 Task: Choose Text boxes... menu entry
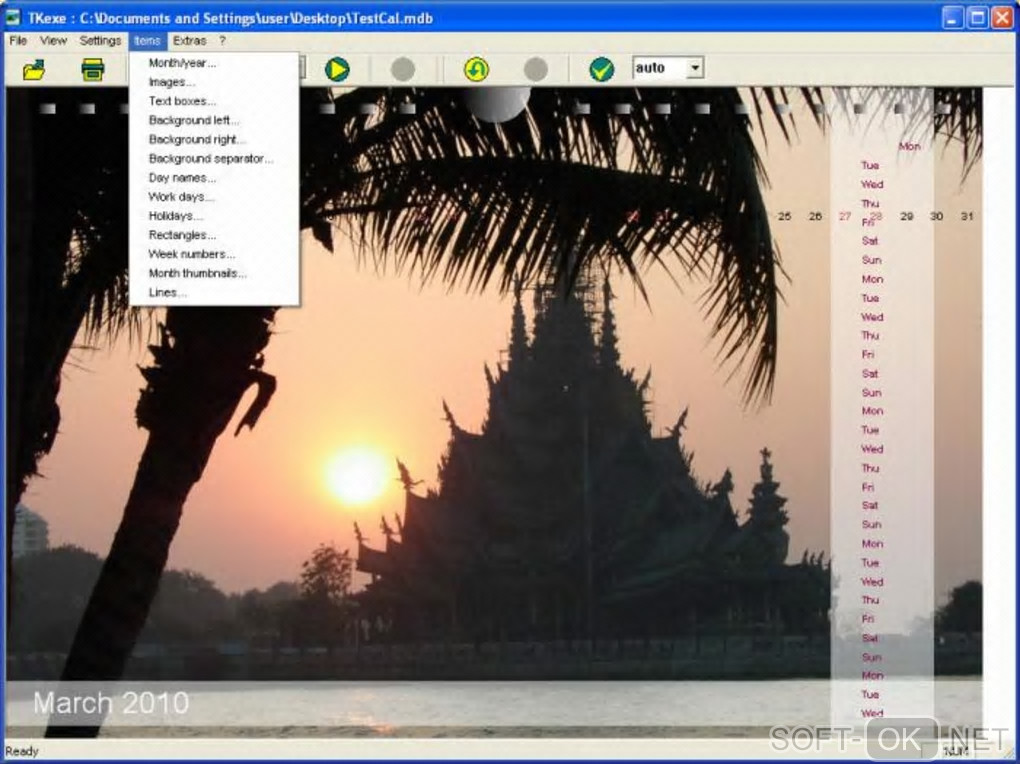click(214, 101)
